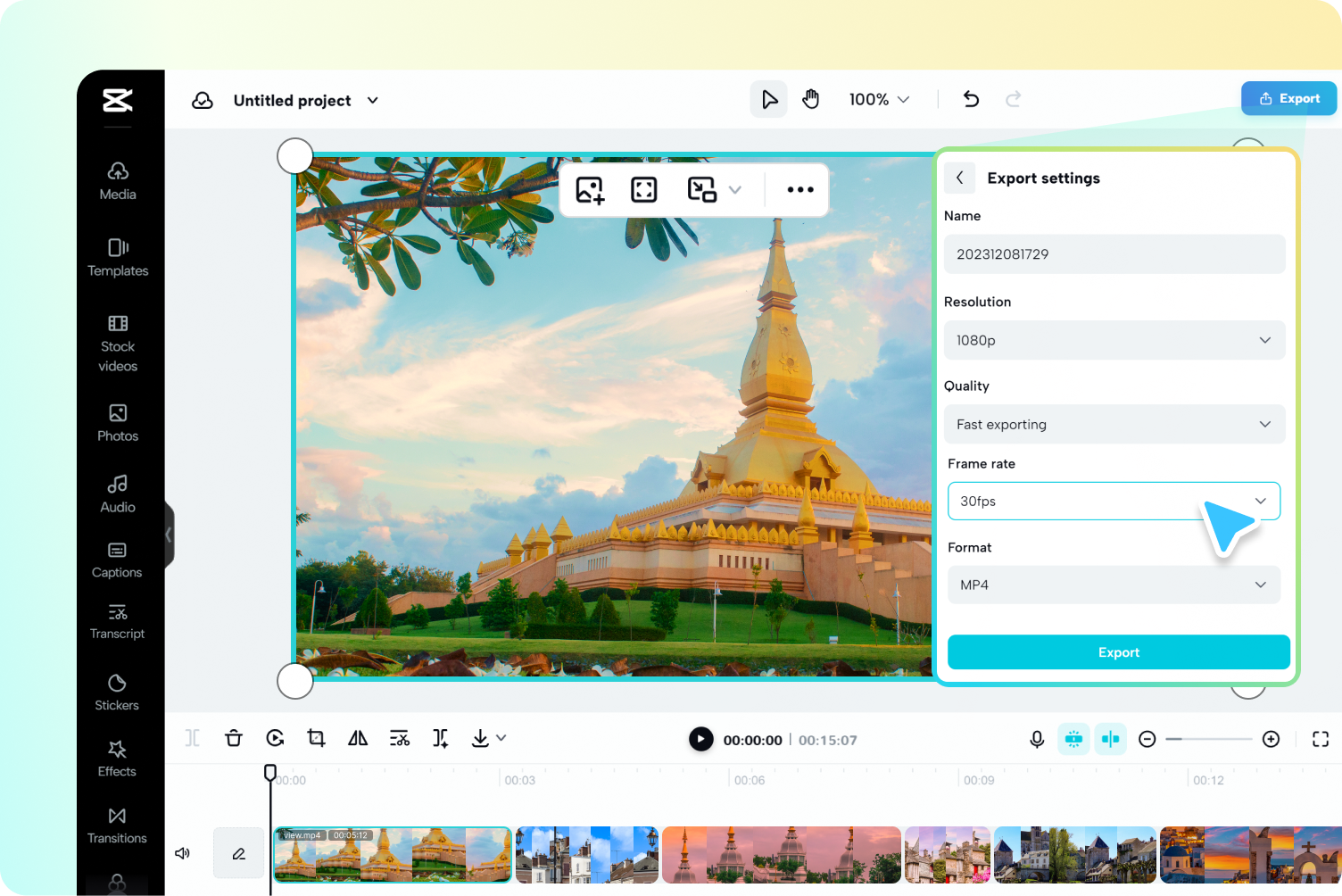Select the crop tool in the timeline toolbar
This screenshot has height=896, width=1342.
pos(316,738)
